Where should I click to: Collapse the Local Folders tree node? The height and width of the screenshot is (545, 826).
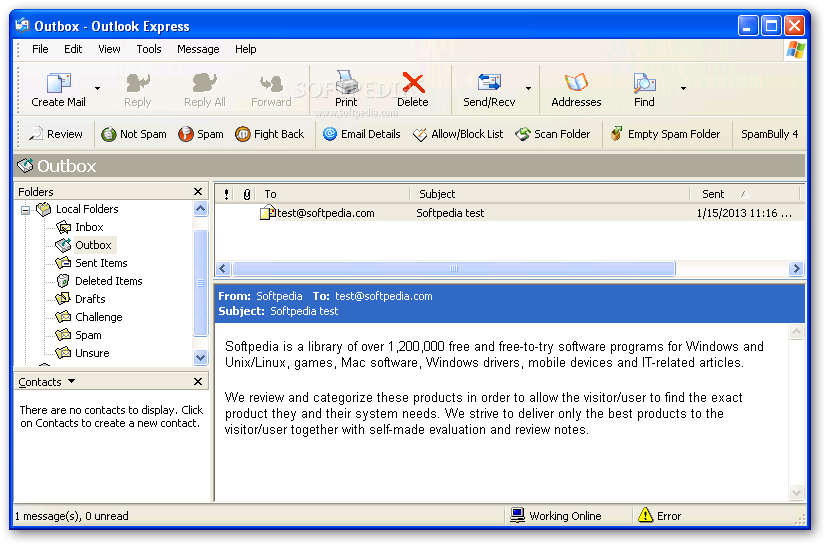point(25,210)
